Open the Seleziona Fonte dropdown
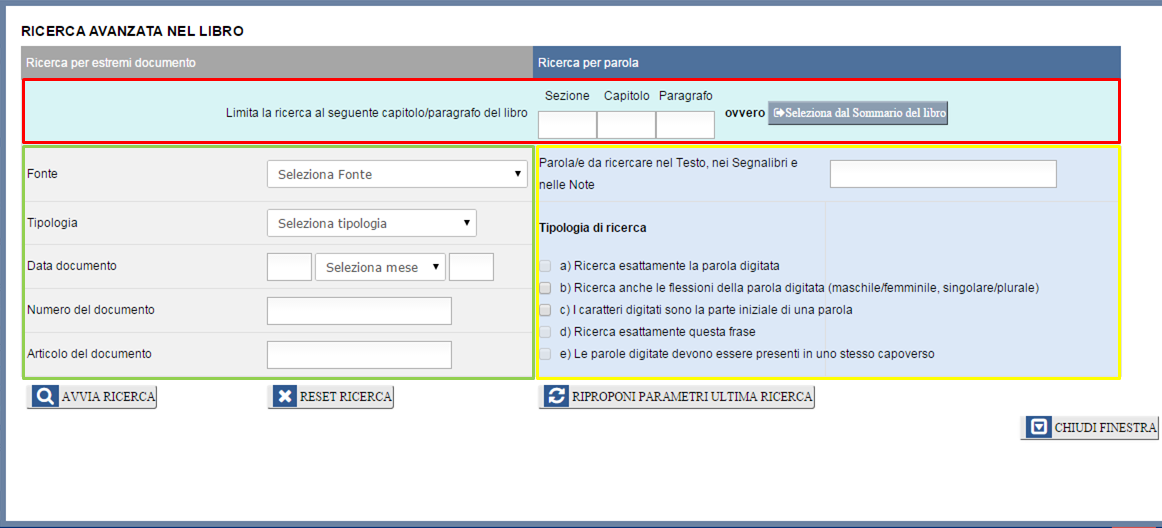1162x528 pixels. point(397,174)
